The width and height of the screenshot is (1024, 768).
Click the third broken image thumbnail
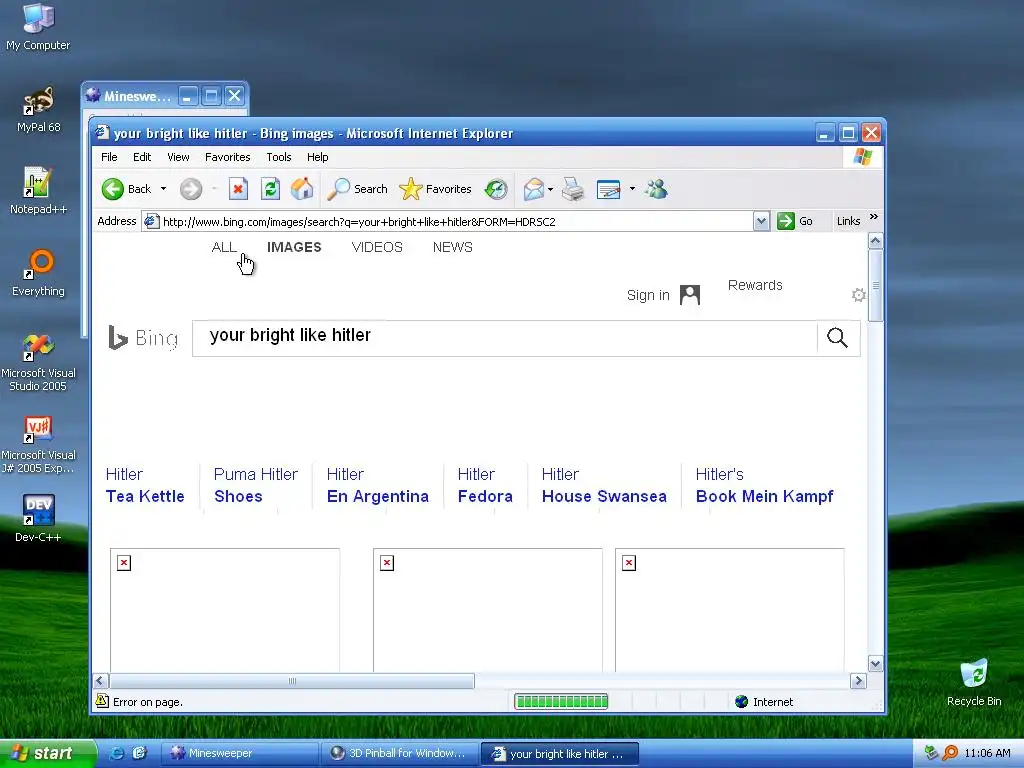tap(729, 610)
